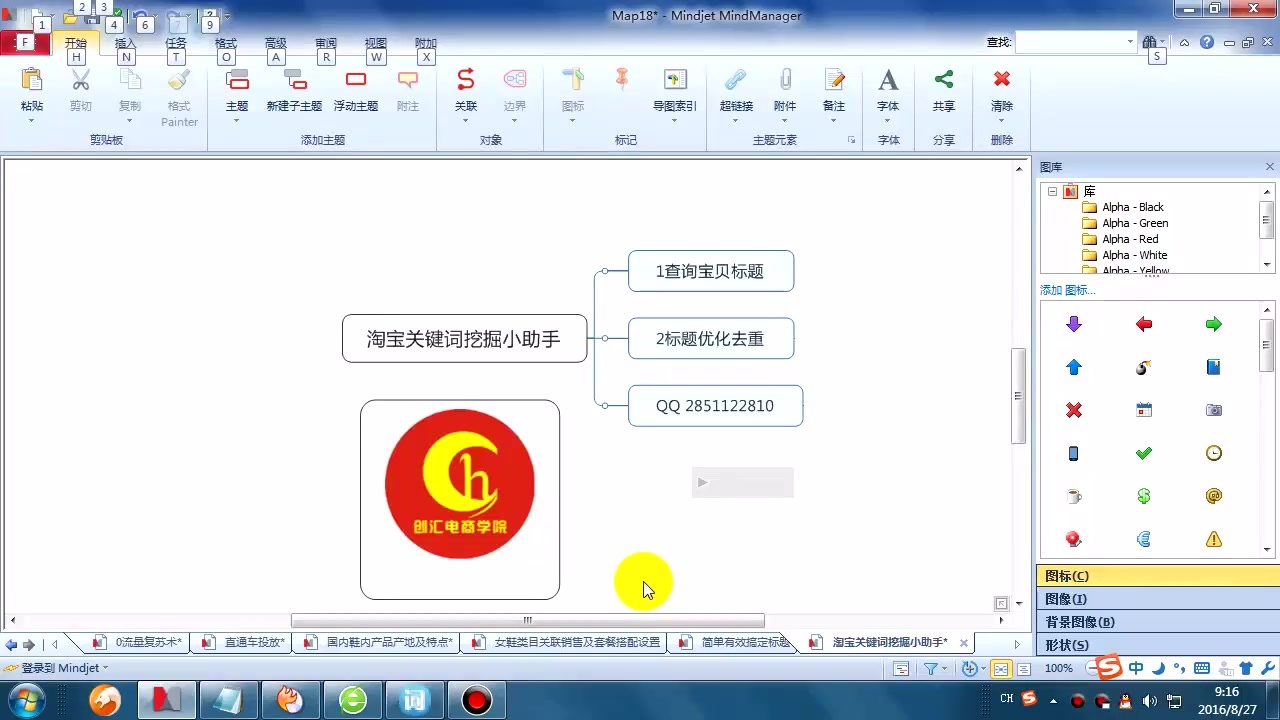Pick the euro sign marker icon
This screenshot has width=1280, height=720.
(x=1144, y=539)
